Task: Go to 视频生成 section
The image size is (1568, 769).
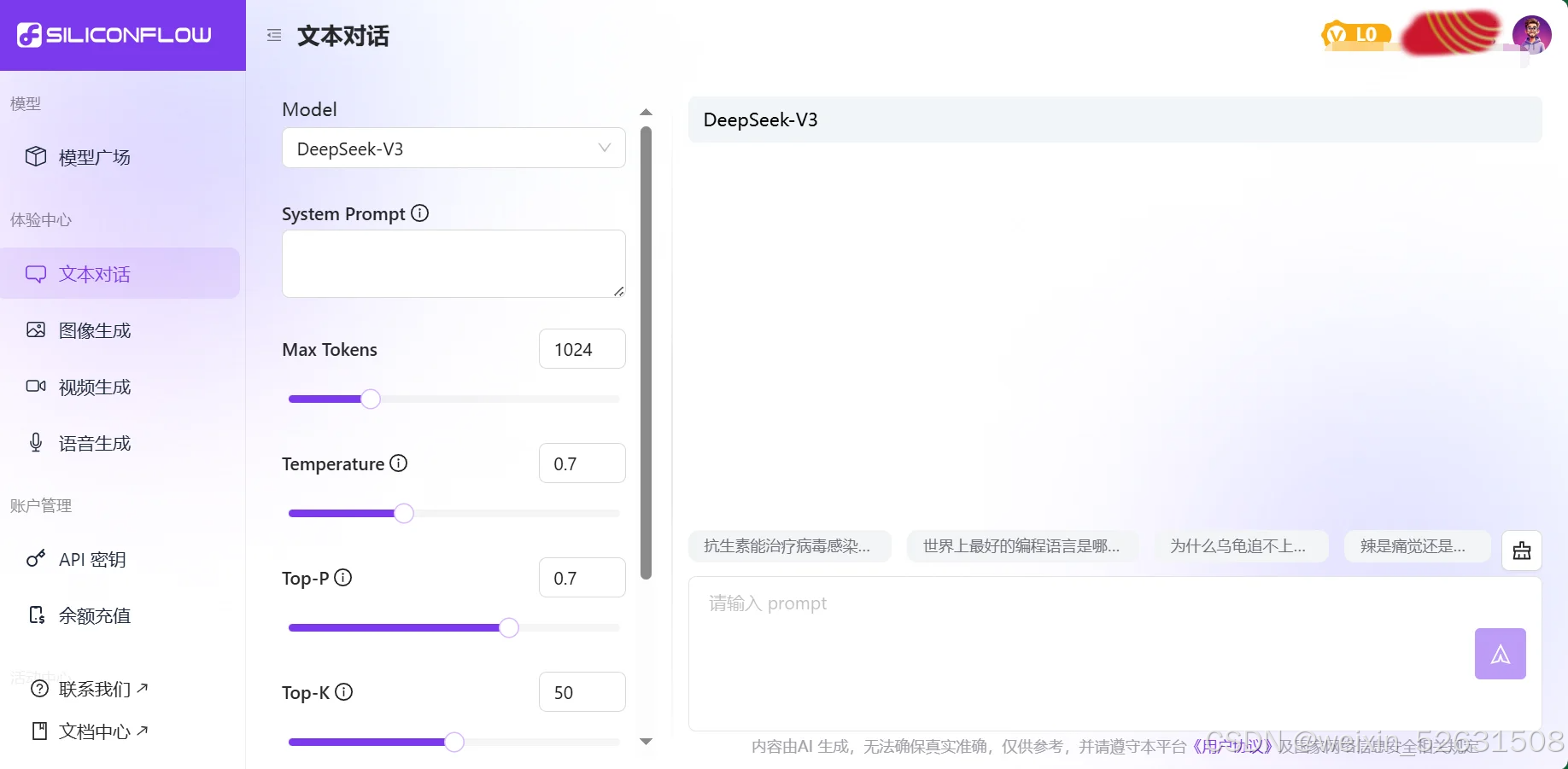Action: (x=120, y=387)
